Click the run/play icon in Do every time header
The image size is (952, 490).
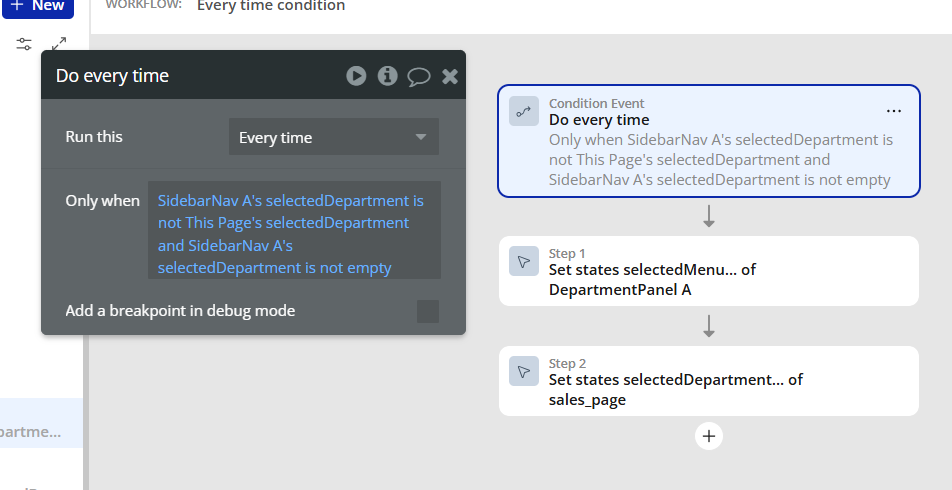pyautogui.click(x=356, y=76)
